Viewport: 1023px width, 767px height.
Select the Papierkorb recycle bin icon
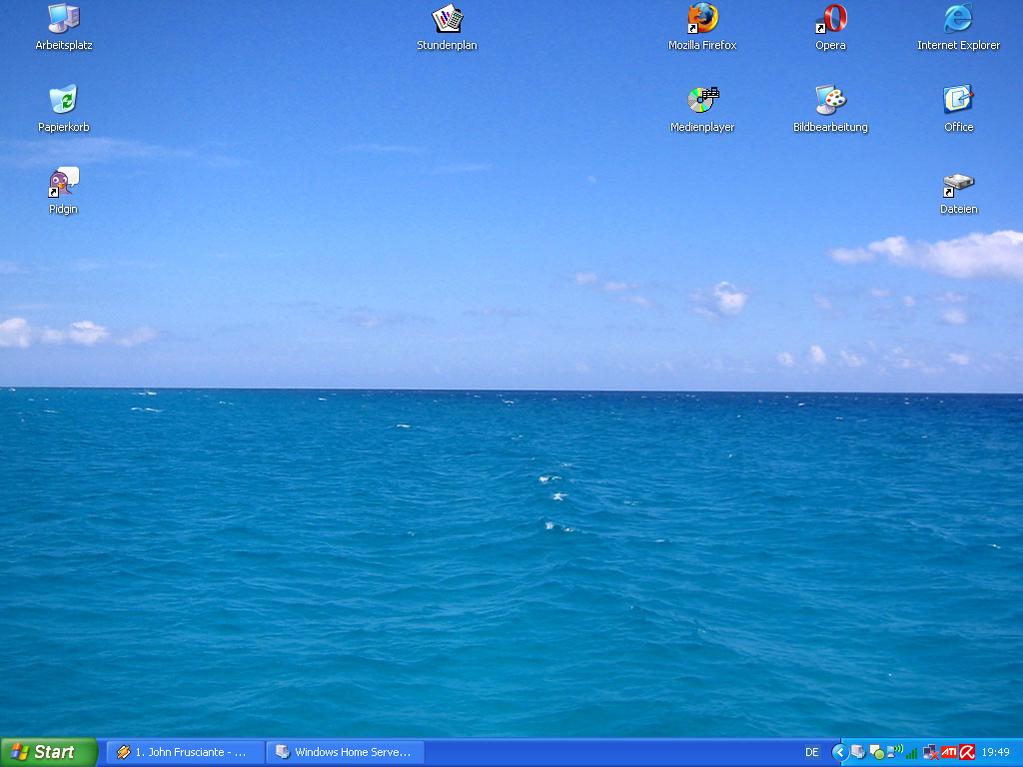coord(63,101)
